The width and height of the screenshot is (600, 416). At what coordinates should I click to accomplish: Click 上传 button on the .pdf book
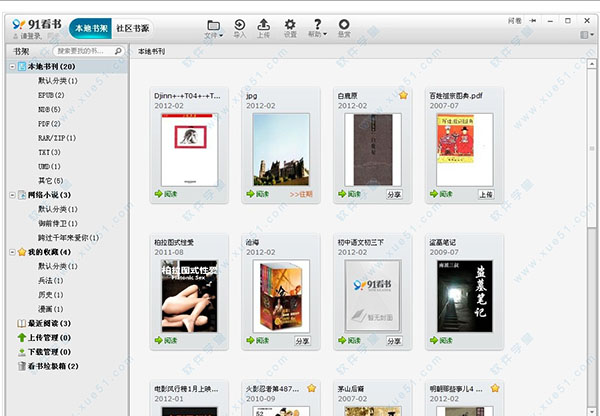tap(486, 194)
